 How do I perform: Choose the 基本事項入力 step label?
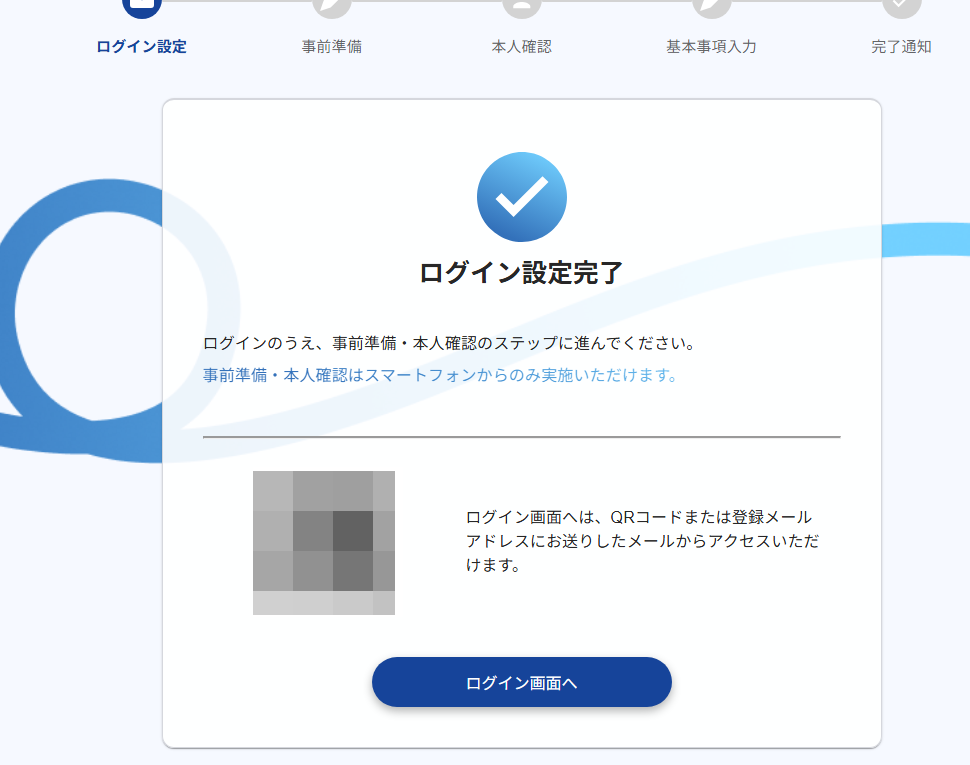[x=712, y=47]
